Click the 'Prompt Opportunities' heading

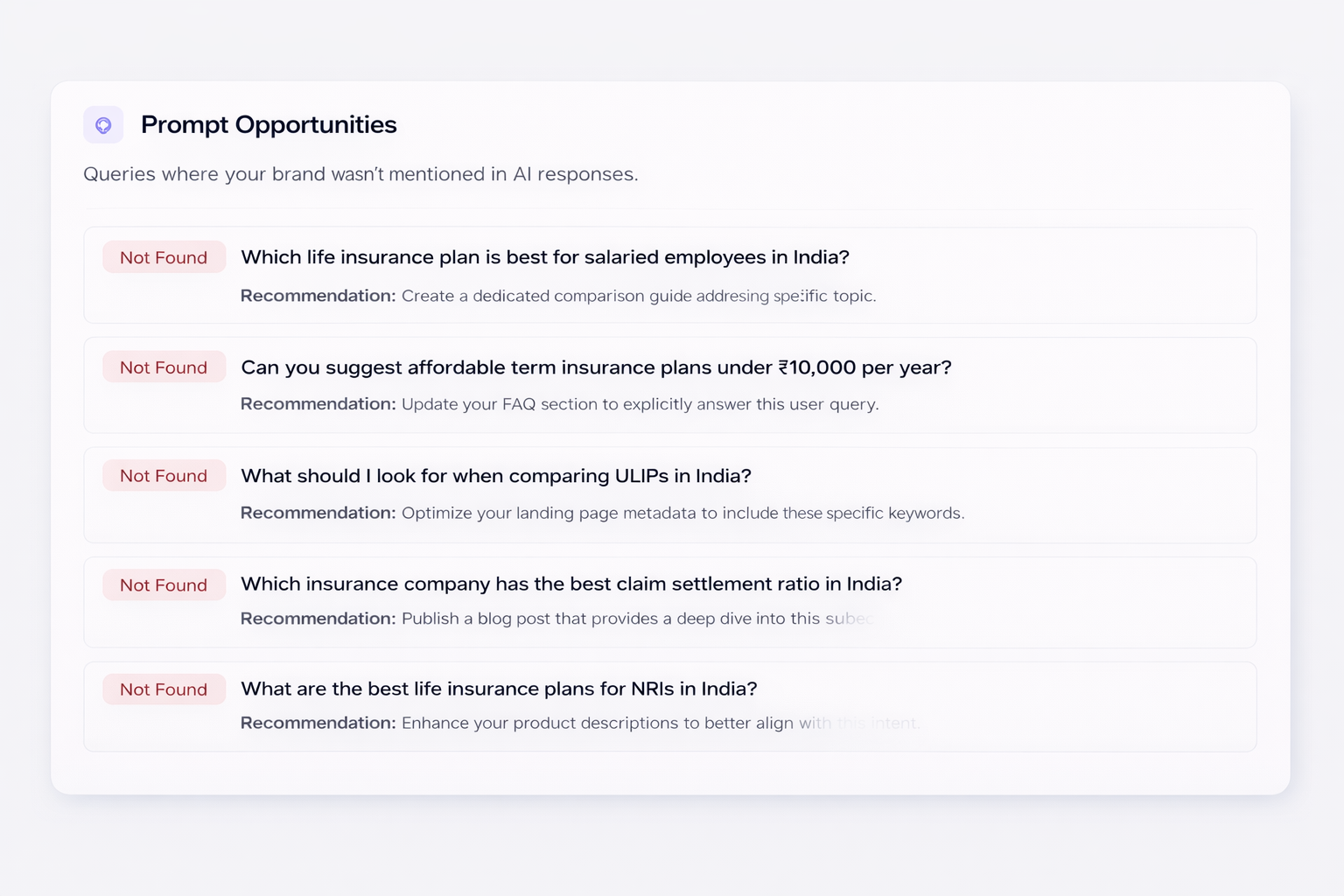[x=269, y=125]
